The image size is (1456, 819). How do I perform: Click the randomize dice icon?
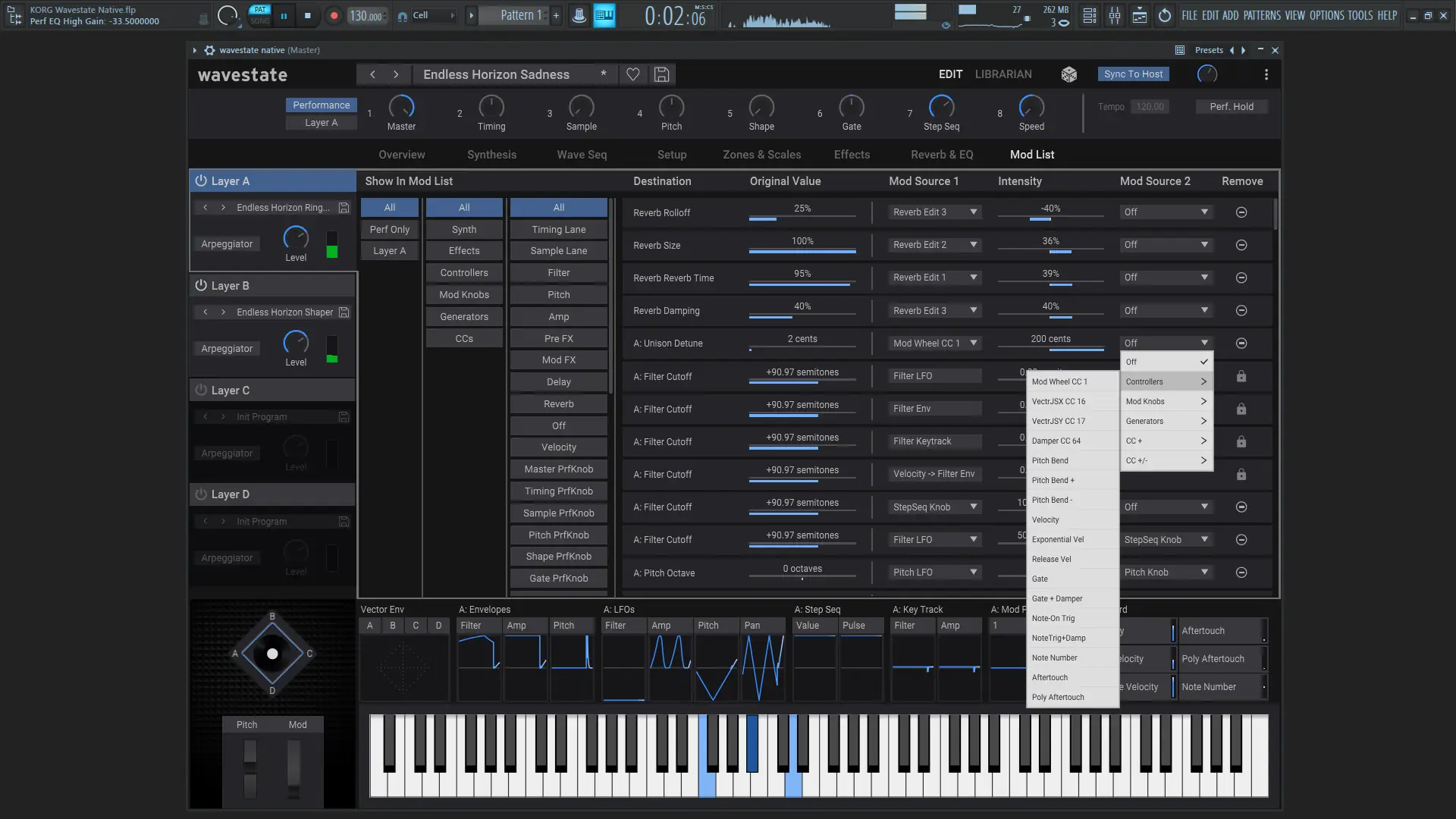(1068, 74)
